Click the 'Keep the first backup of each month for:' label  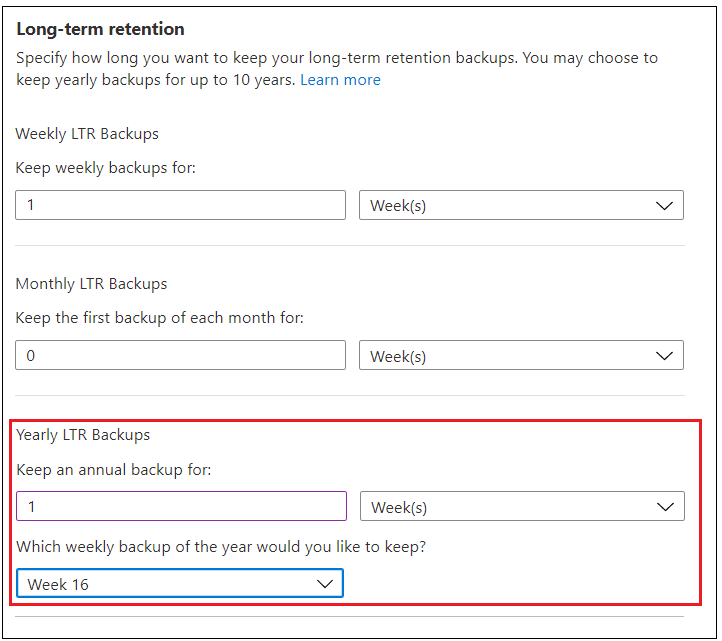pyautogui.click(x=160, y=318)
